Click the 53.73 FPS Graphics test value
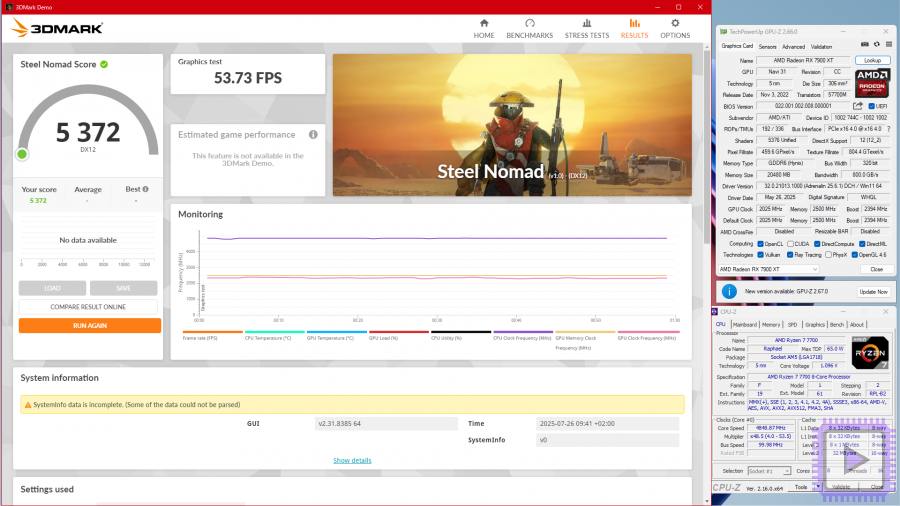 pyautogui.click(x=248, y=78)
